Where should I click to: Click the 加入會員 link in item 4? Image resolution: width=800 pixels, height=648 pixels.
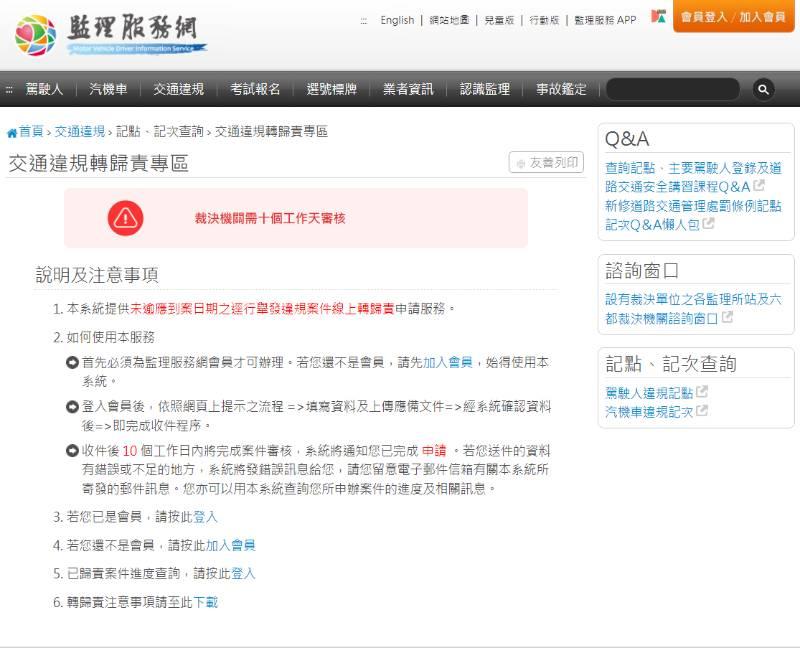pyautogui.click(x=231, y=545)
